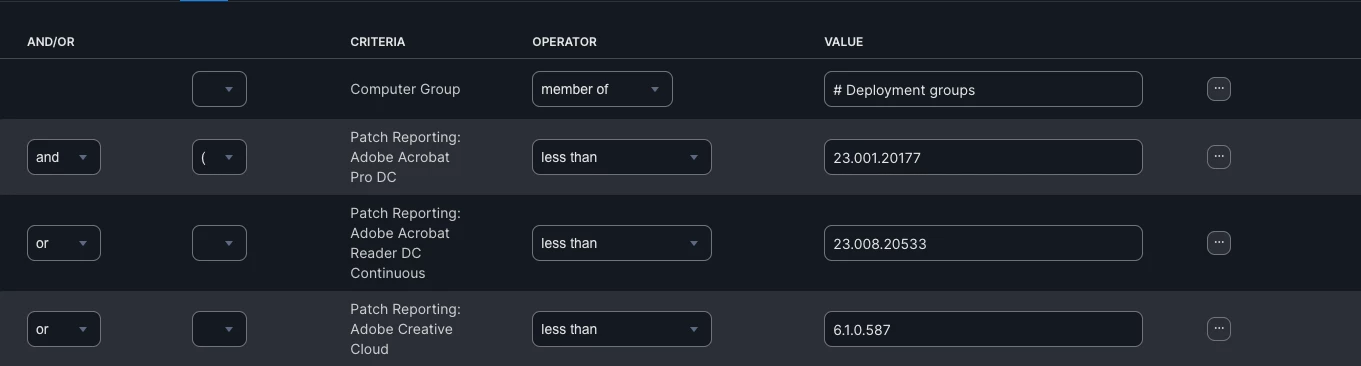Viewport: 1361px width, 366px height.
Task: Change 'or' operator on Acrobat Reader row
Action: coord(63,243)
